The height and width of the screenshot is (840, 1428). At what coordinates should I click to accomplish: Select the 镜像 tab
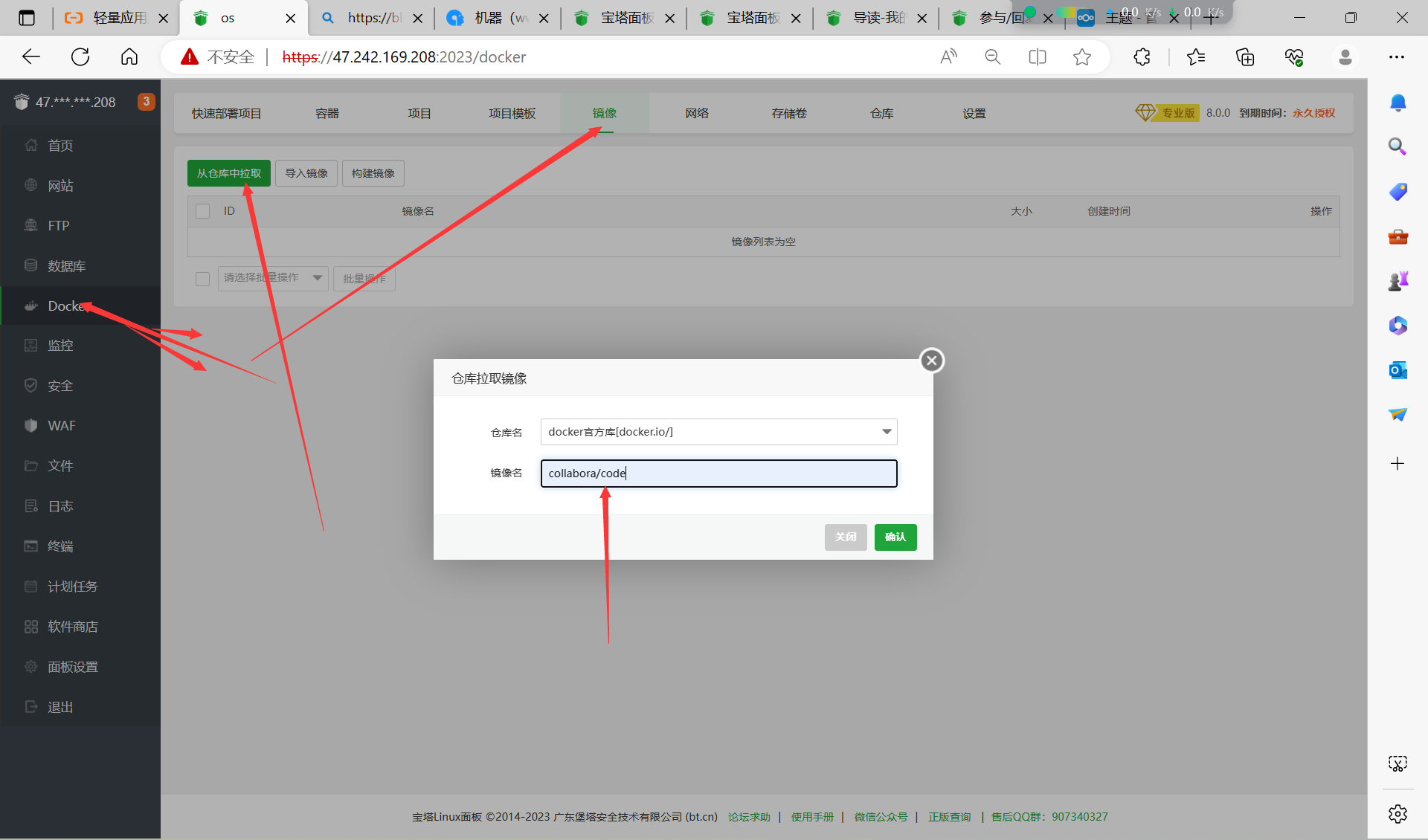point(605,113)
